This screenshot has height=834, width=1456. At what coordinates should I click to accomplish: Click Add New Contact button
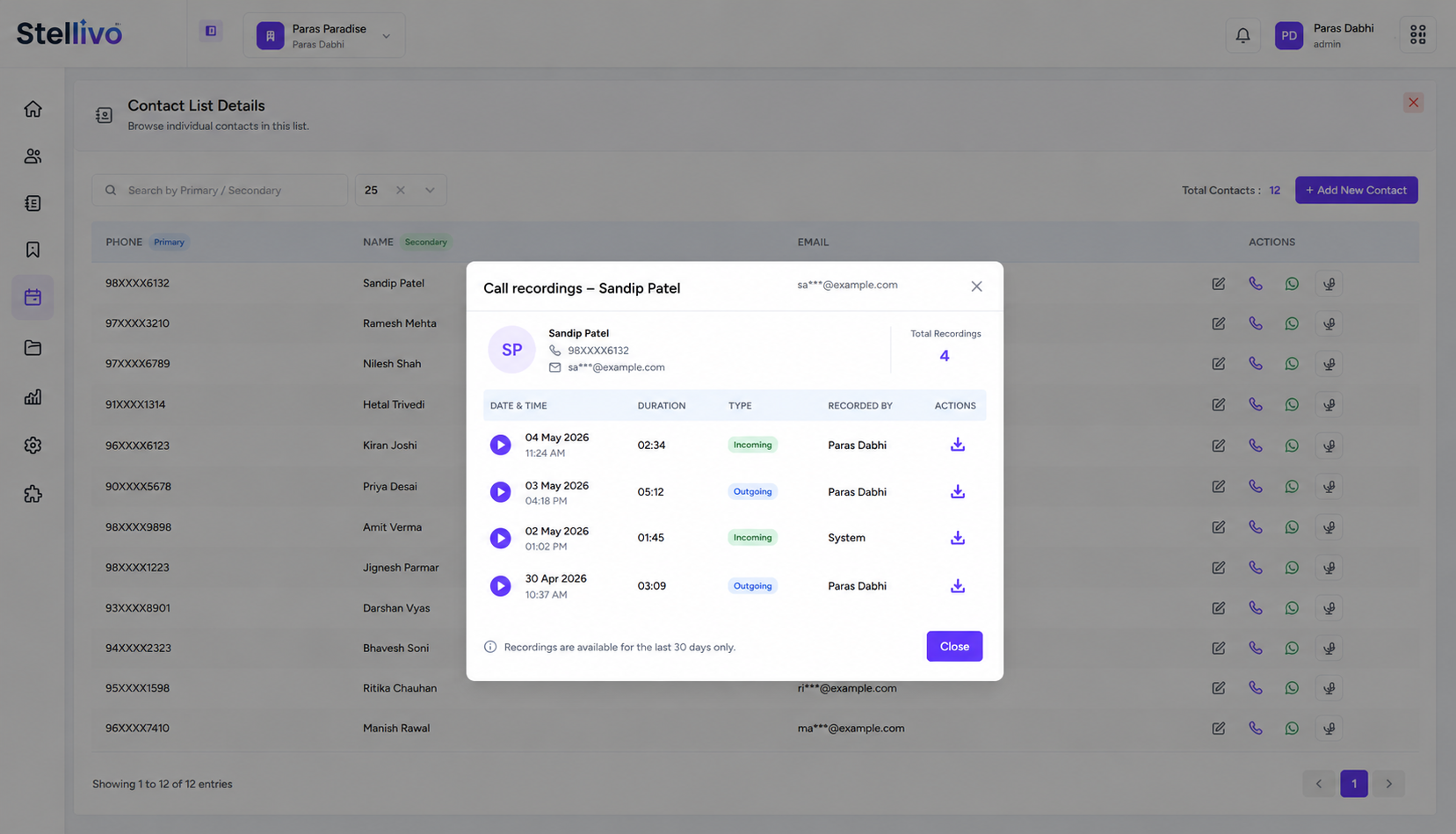tap(1356, 190)
